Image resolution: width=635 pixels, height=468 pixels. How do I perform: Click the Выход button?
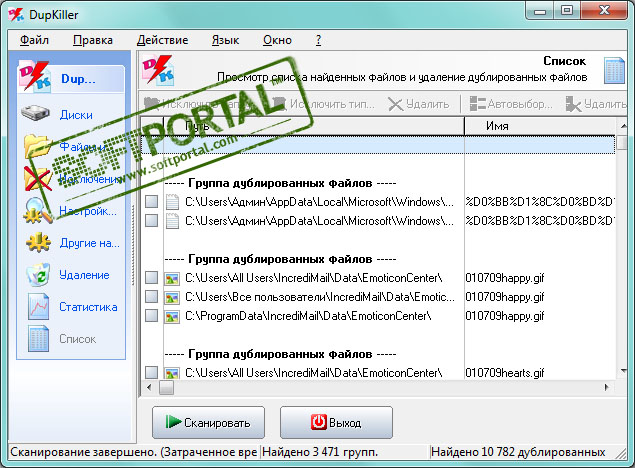coord(336,422)
